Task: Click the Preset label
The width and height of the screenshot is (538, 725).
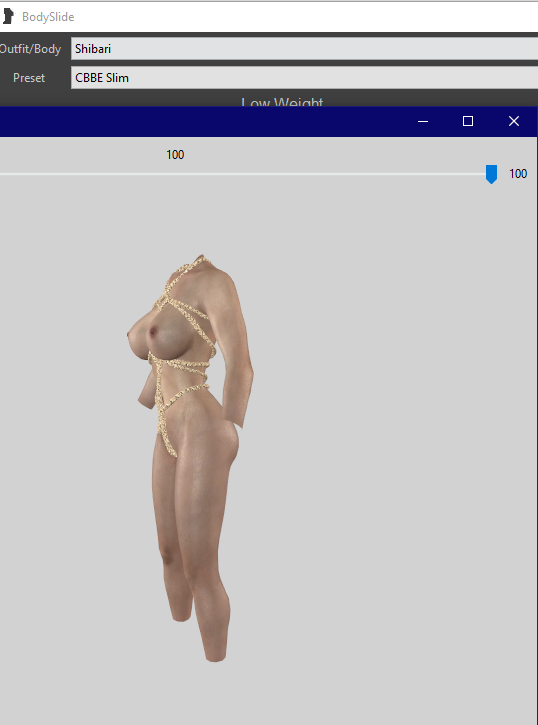Action: (29, 78)
